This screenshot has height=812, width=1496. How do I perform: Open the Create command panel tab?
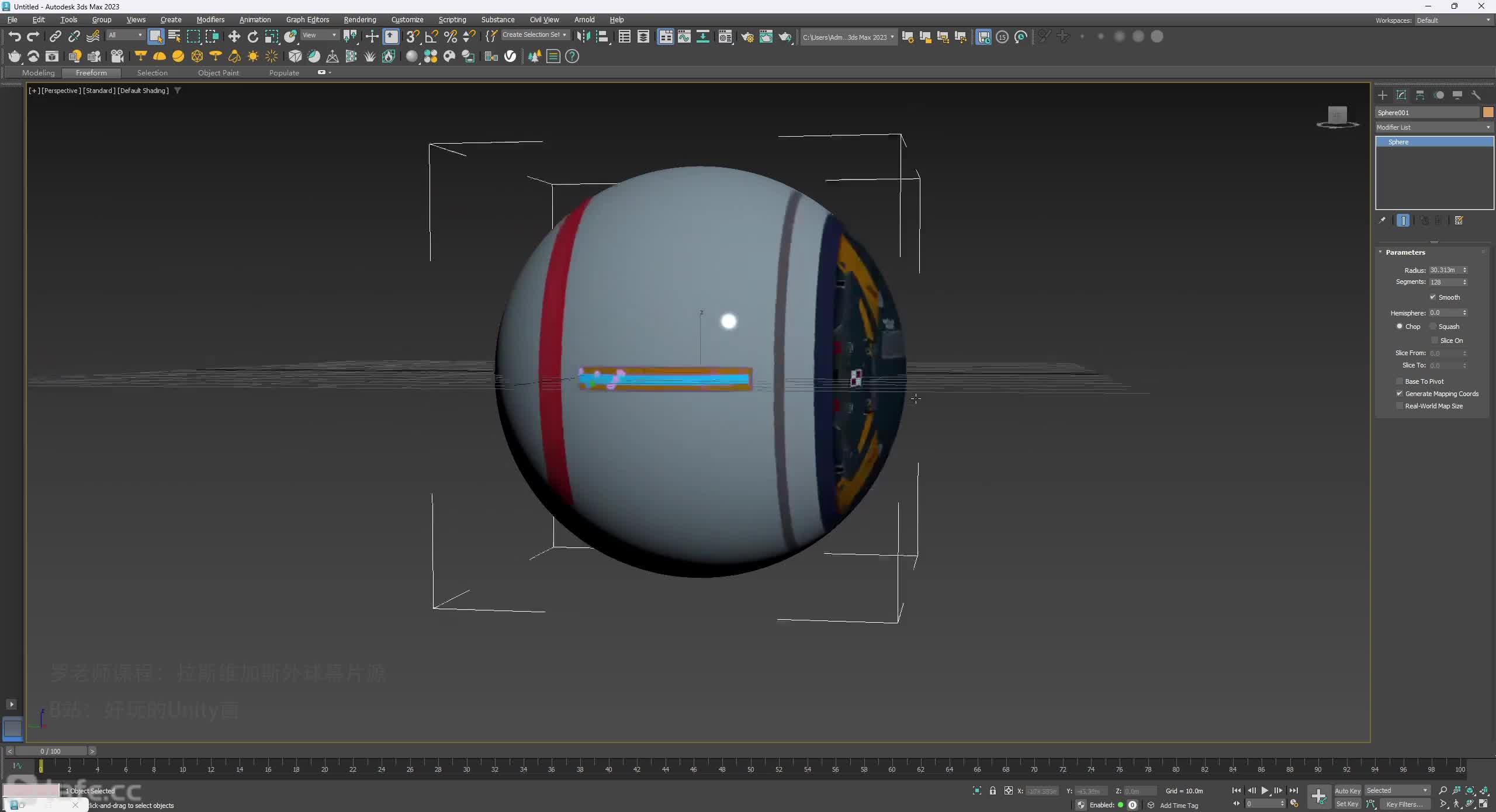[x=1383, y=95]
